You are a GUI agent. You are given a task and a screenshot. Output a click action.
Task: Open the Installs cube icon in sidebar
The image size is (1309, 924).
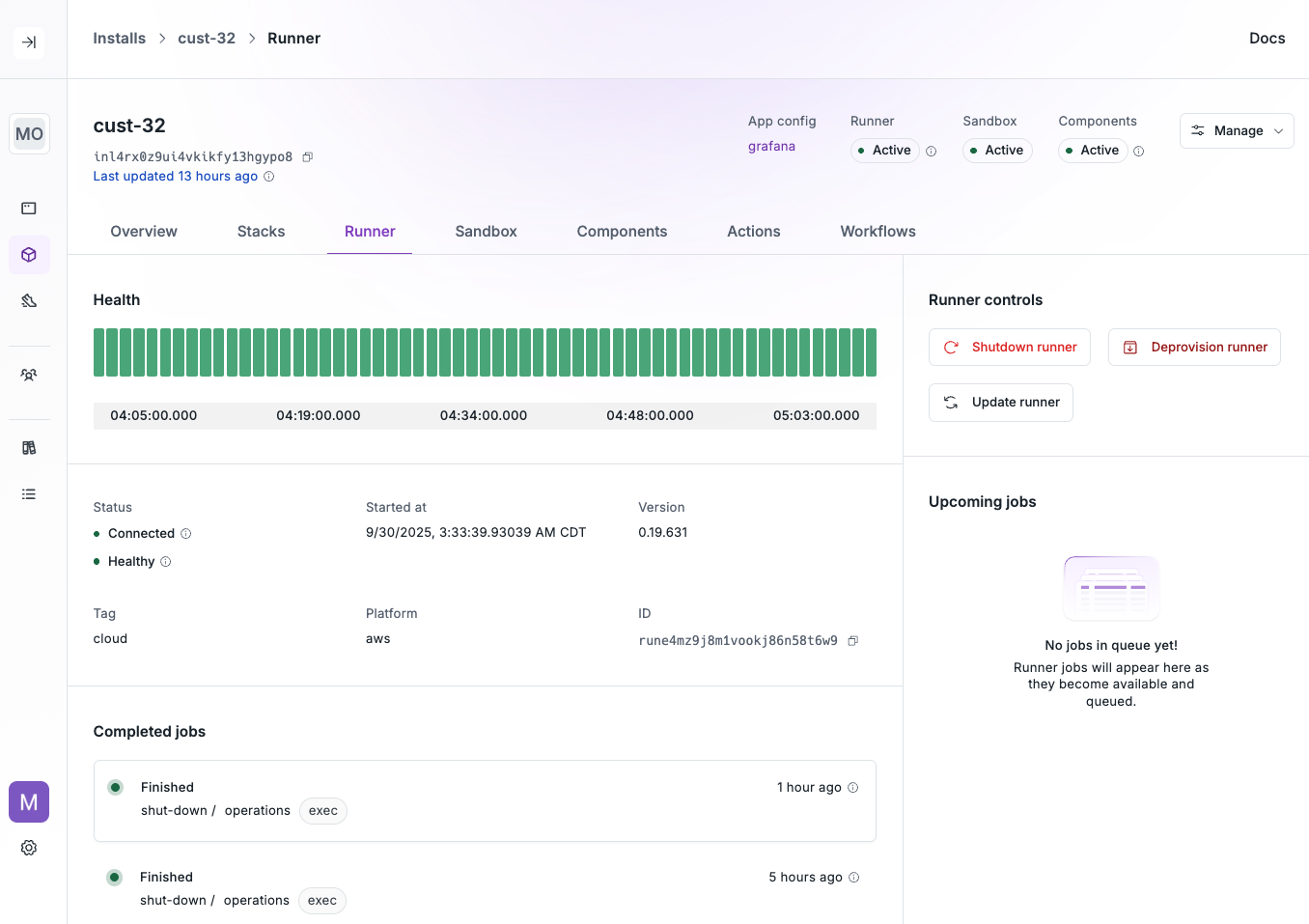coord(29,255)
